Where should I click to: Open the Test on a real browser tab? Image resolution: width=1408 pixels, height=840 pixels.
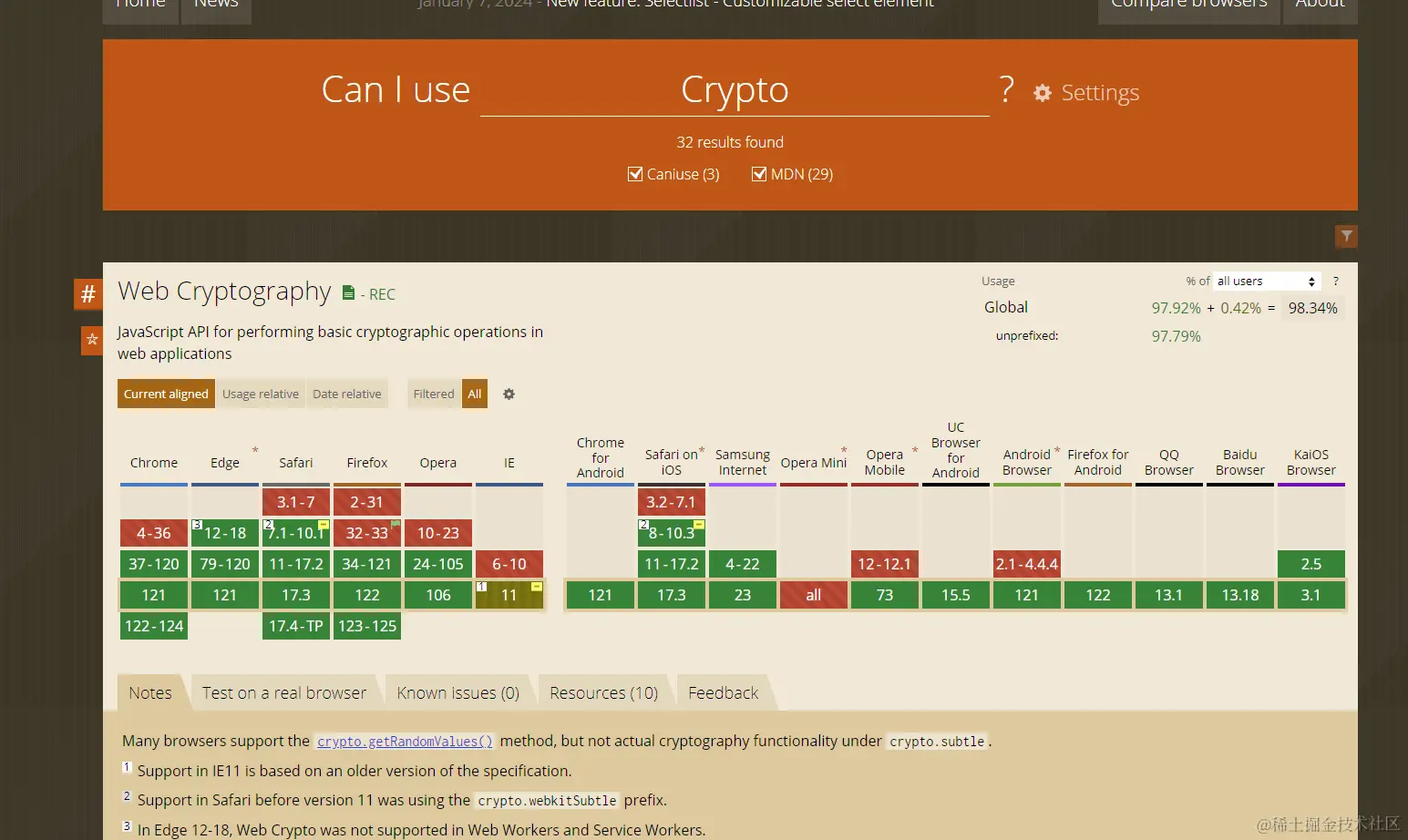(284, 693)
